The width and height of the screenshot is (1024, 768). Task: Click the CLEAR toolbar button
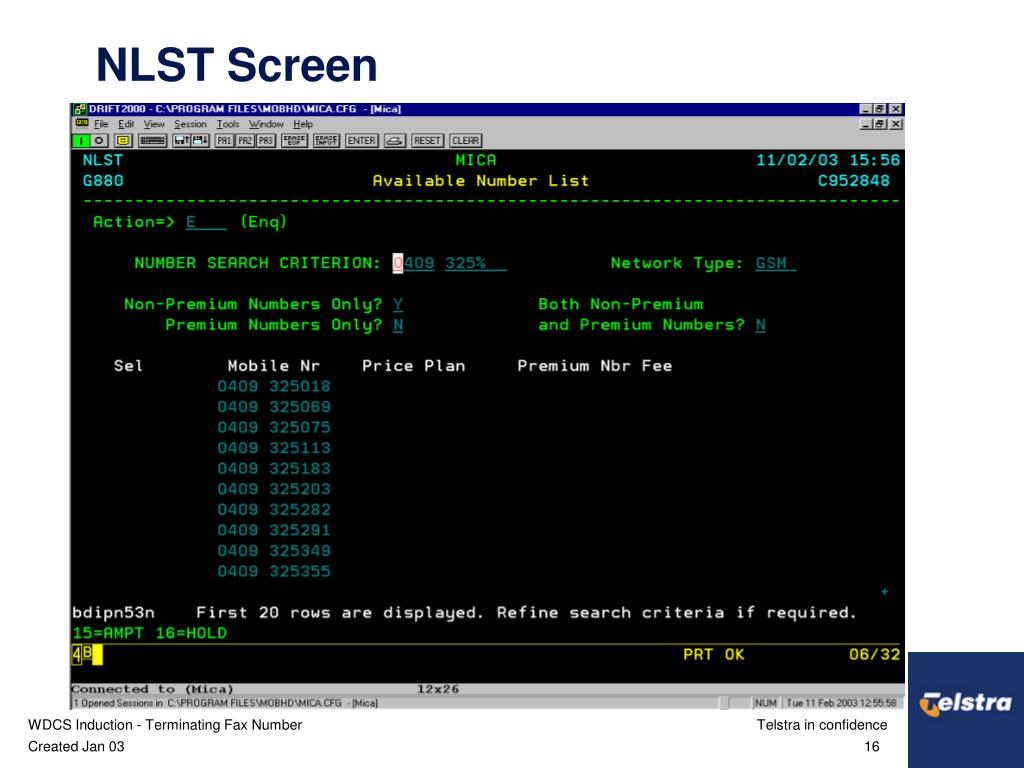466,140
